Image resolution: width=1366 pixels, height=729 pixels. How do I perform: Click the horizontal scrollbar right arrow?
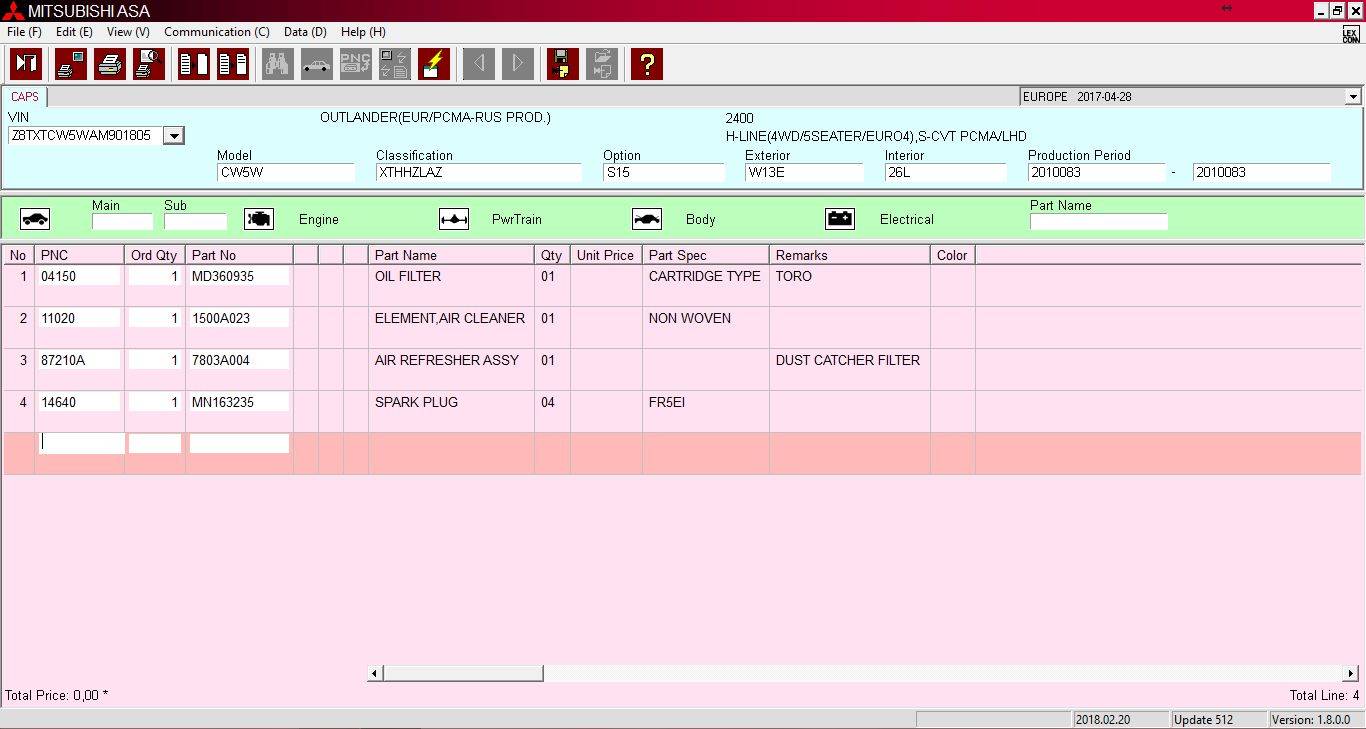point(1351,674)
